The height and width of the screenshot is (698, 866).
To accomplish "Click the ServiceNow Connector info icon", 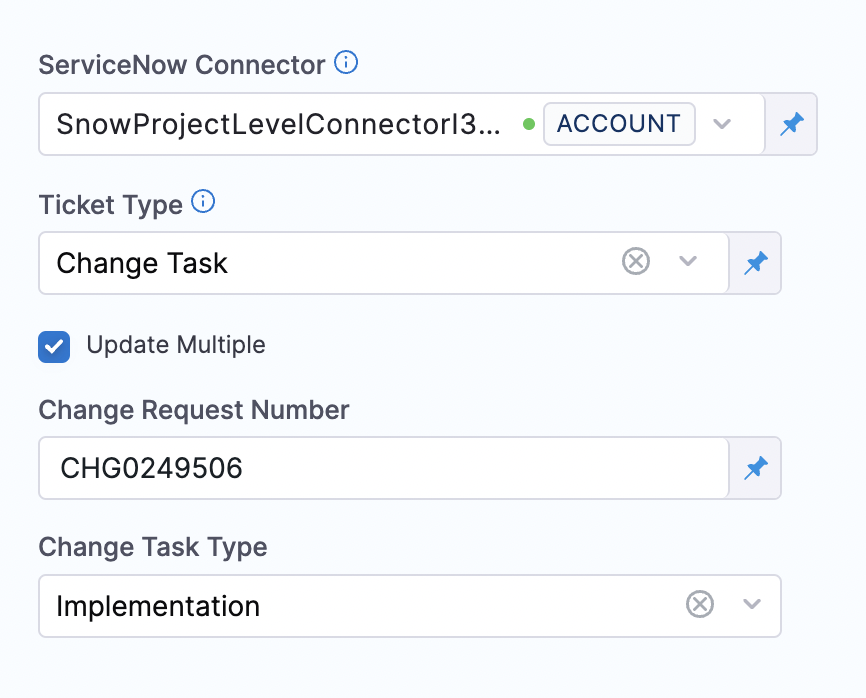I will [346, 64].
